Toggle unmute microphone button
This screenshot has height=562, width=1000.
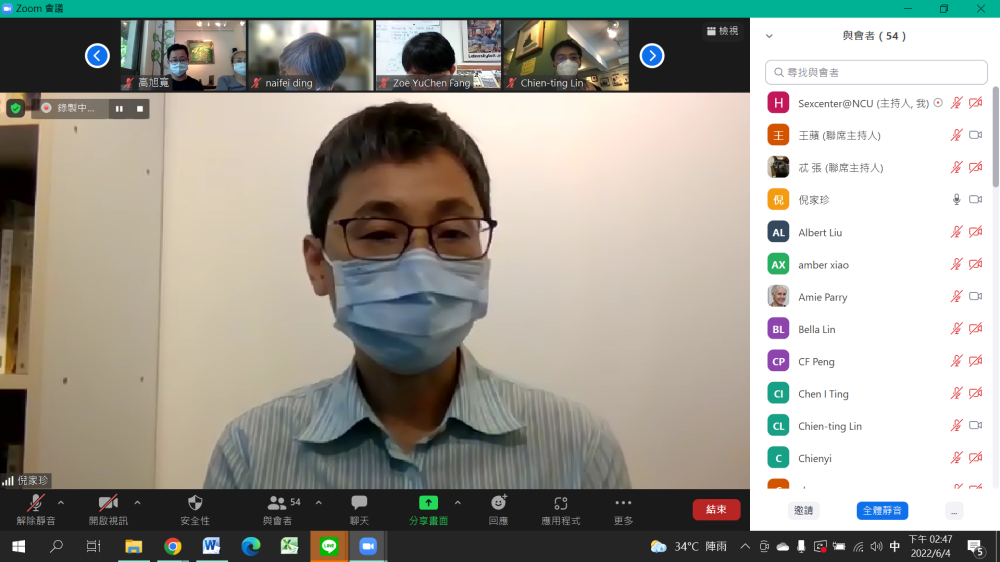pyautogui.click(x=36, y=503)
